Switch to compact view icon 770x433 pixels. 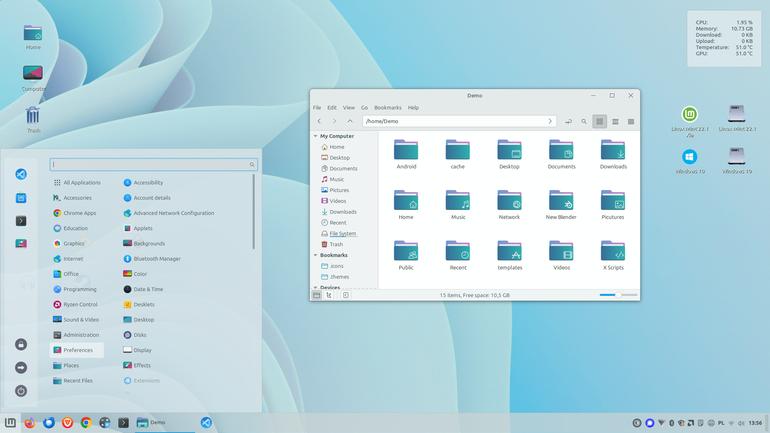tap(631, 121)
